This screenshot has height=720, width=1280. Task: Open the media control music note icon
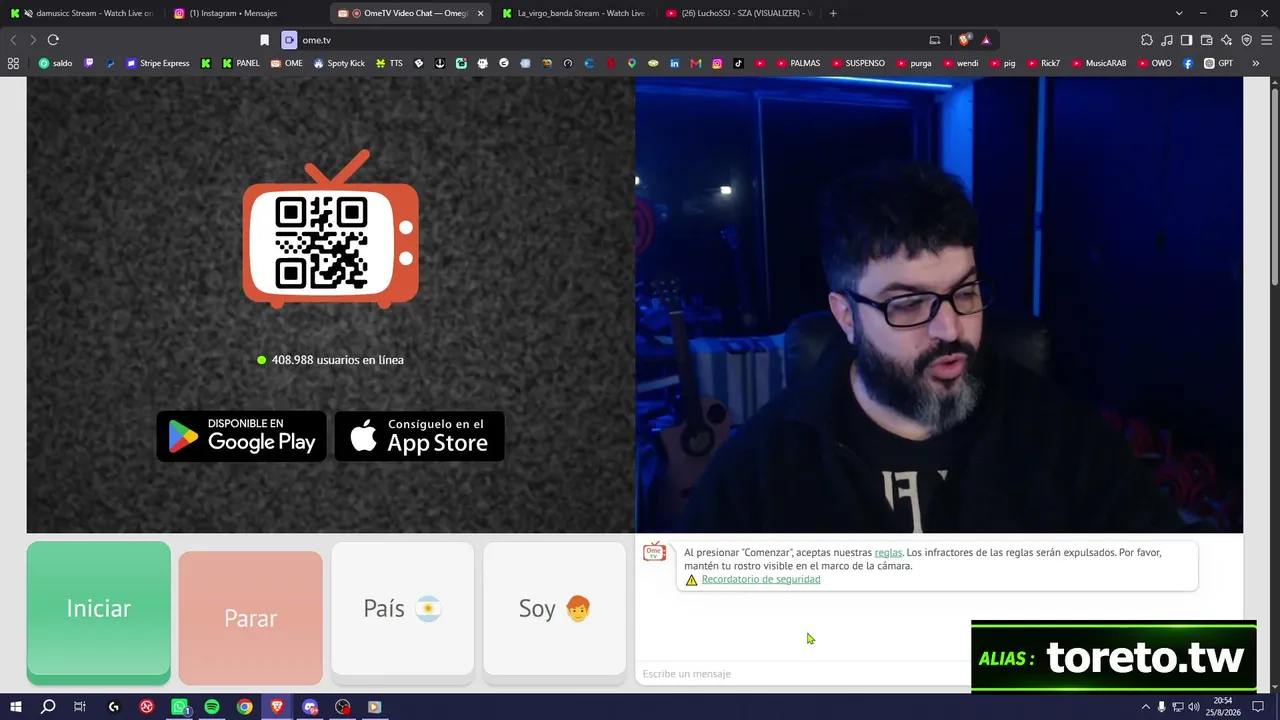pos(1167,40)
